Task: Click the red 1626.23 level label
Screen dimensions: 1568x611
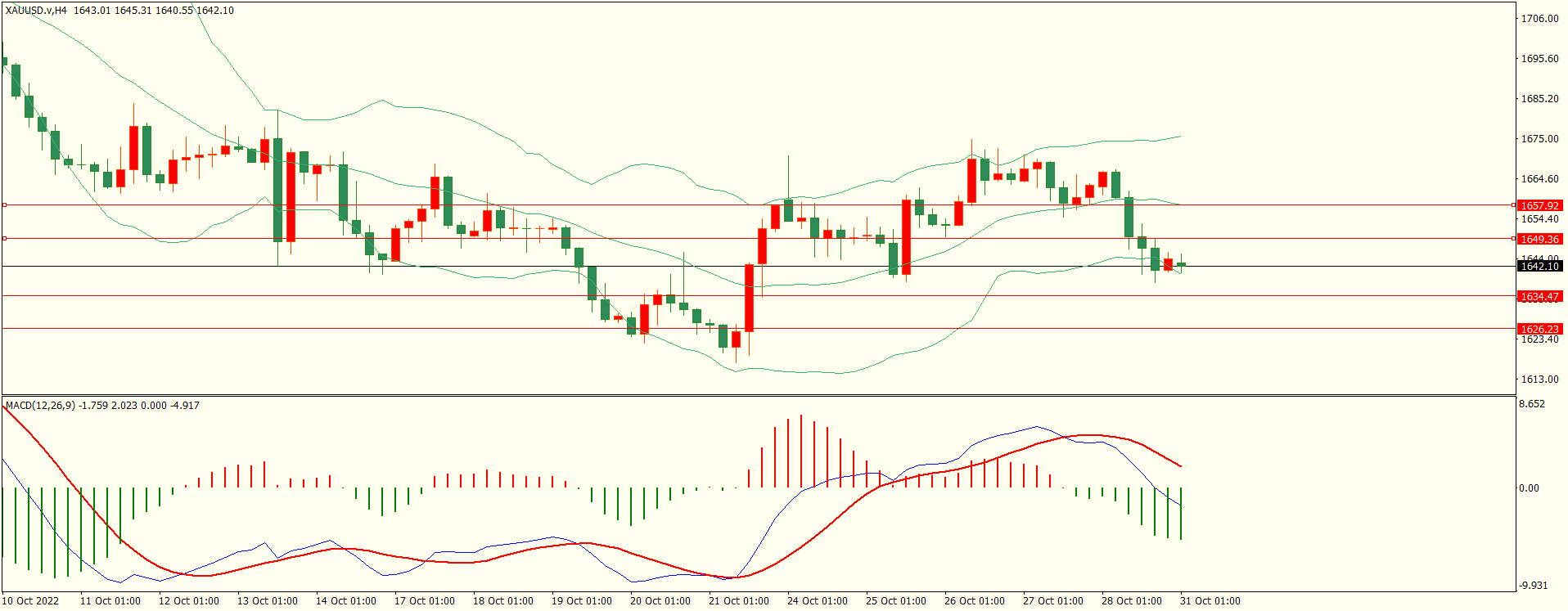Action: point(1539,329)
